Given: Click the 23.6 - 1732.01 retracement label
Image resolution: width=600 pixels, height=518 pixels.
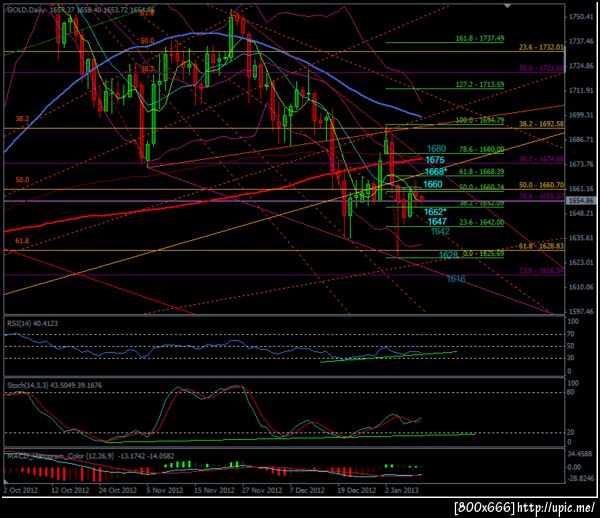Looking at the screenshot, I should coord(541,47).
